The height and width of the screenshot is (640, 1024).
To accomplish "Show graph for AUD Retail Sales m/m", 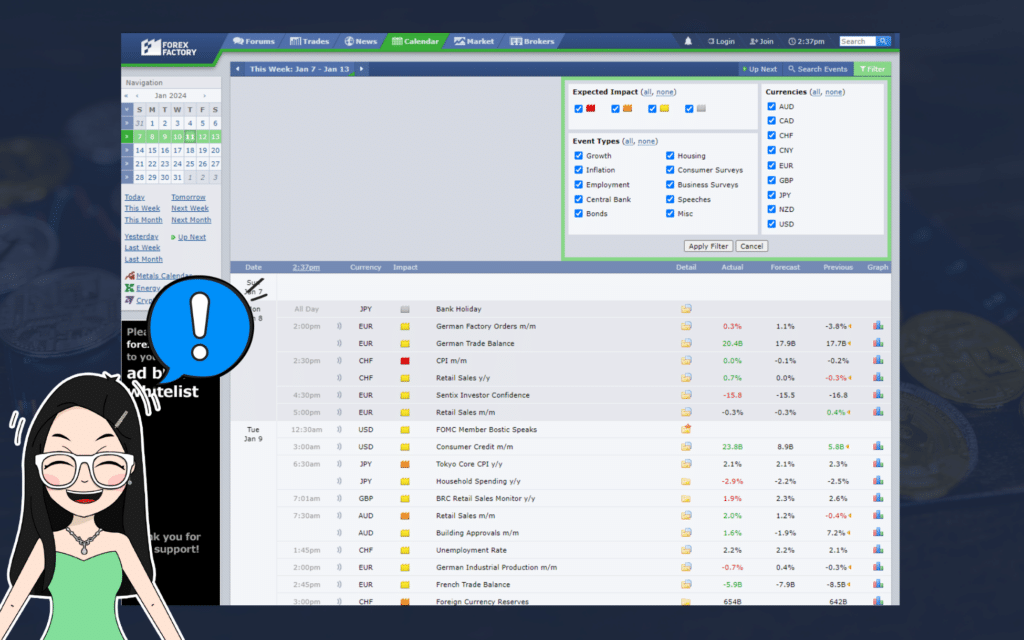I will click(x=878, y=515).
